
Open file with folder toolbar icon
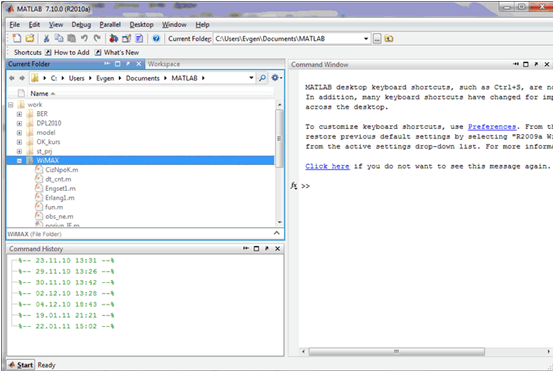(30, 38)
